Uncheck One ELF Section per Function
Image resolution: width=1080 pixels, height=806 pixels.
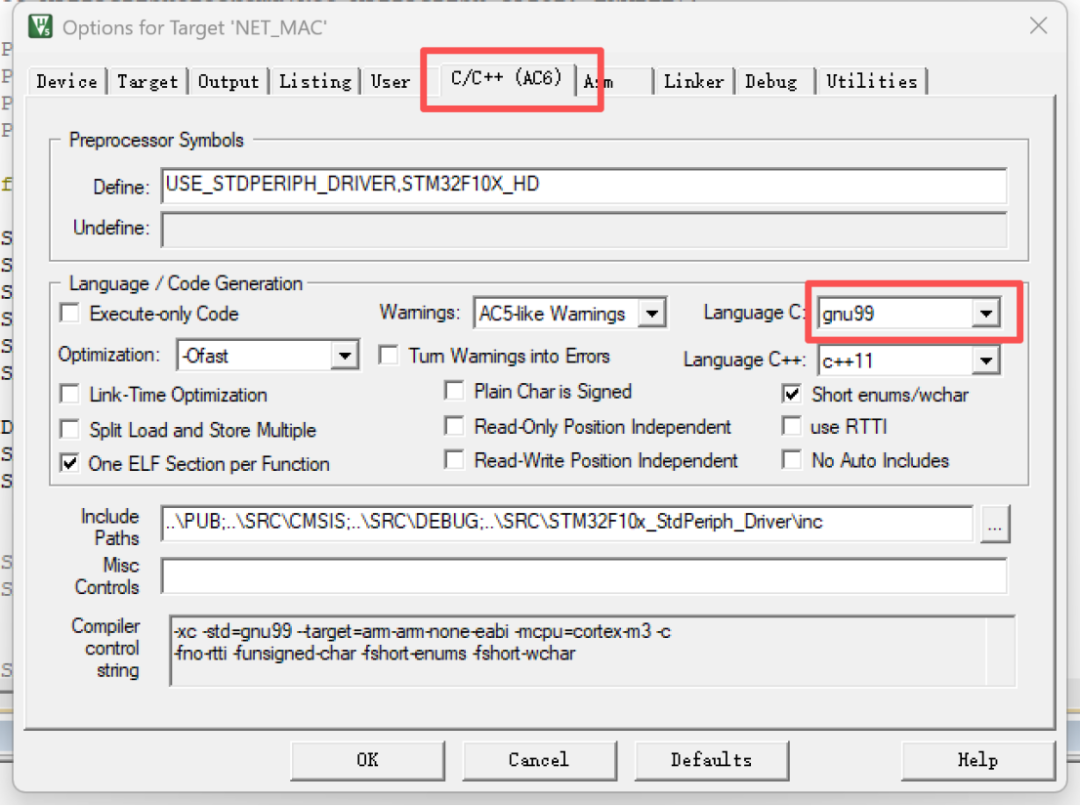coord(70,463)
